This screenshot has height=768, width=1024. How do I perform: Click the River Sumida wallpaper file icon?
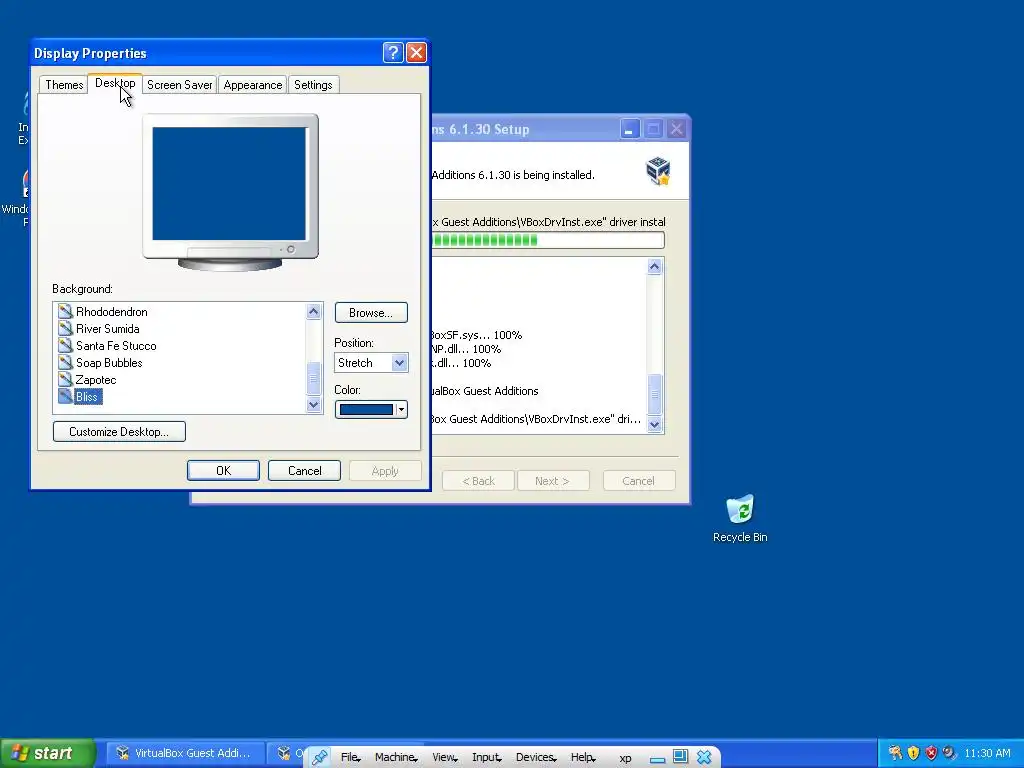point(65,328)
